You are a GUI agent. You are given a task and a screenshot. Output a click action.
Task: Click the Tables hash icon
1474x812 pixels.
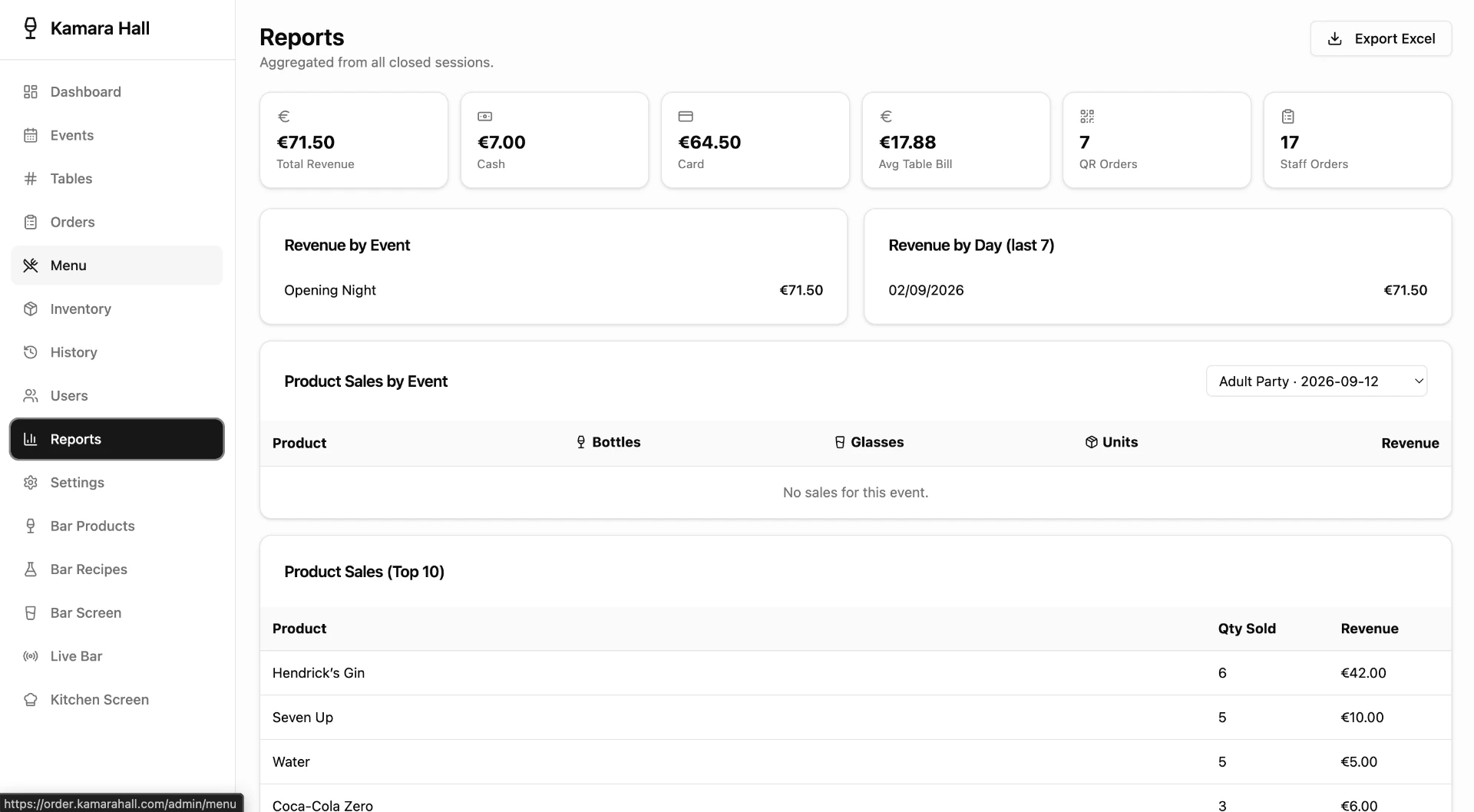click(x=31, y=179)
